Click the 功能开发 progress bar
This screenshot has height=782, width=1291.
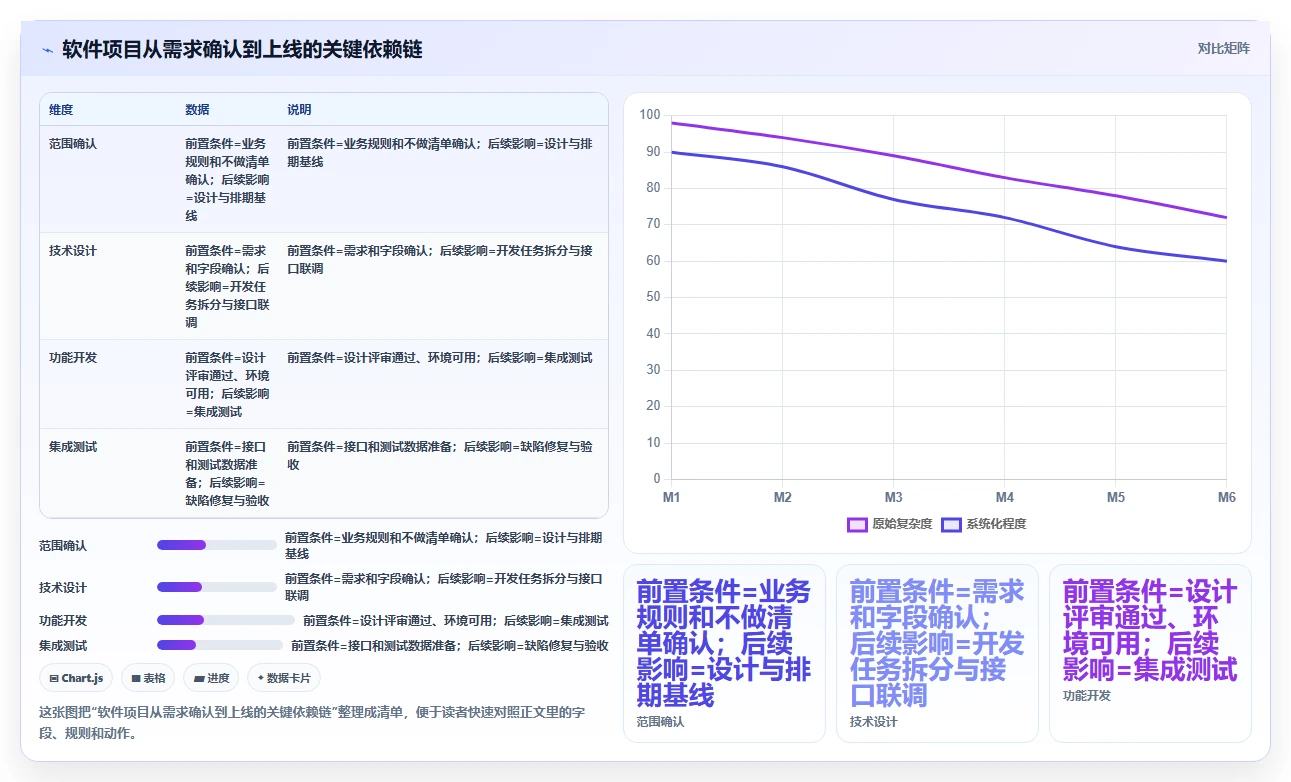(226, 620)
